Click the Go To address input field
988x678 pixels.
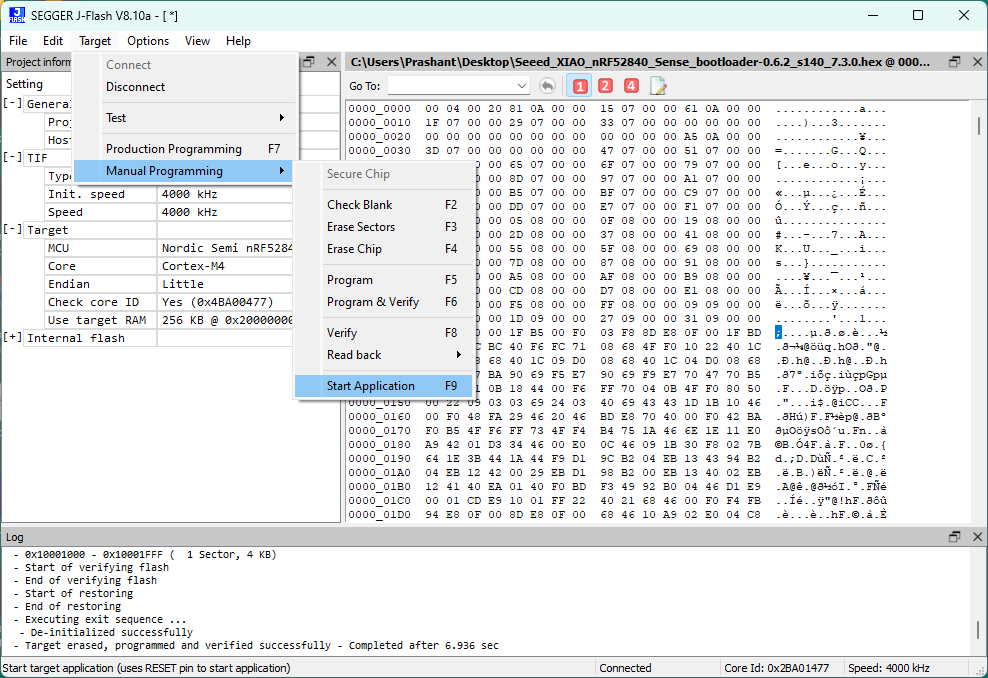452,86
